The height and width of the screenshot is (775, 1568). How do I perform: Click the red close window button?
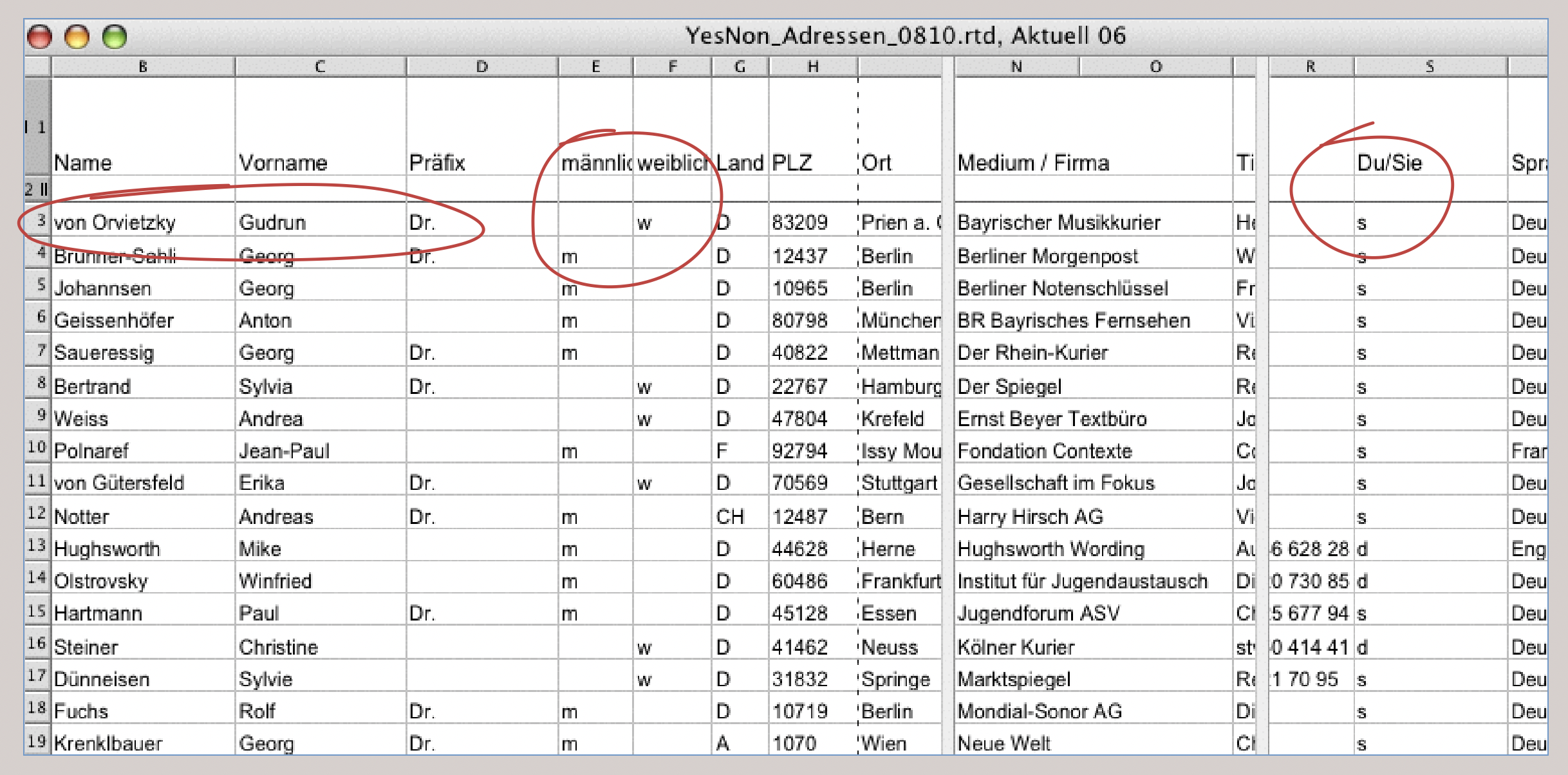39,37
